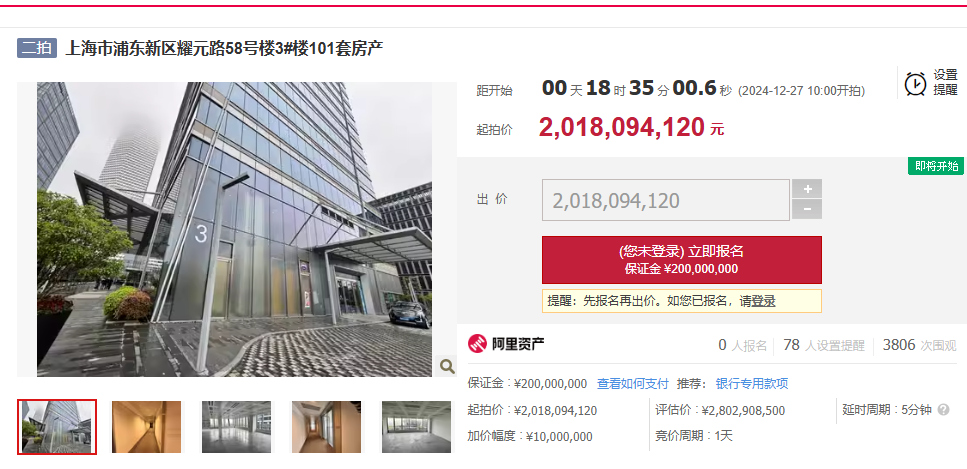This screenshot has height=469, width=967.
Task: Select the fourth hallway thumbnail
Action: 326,427
